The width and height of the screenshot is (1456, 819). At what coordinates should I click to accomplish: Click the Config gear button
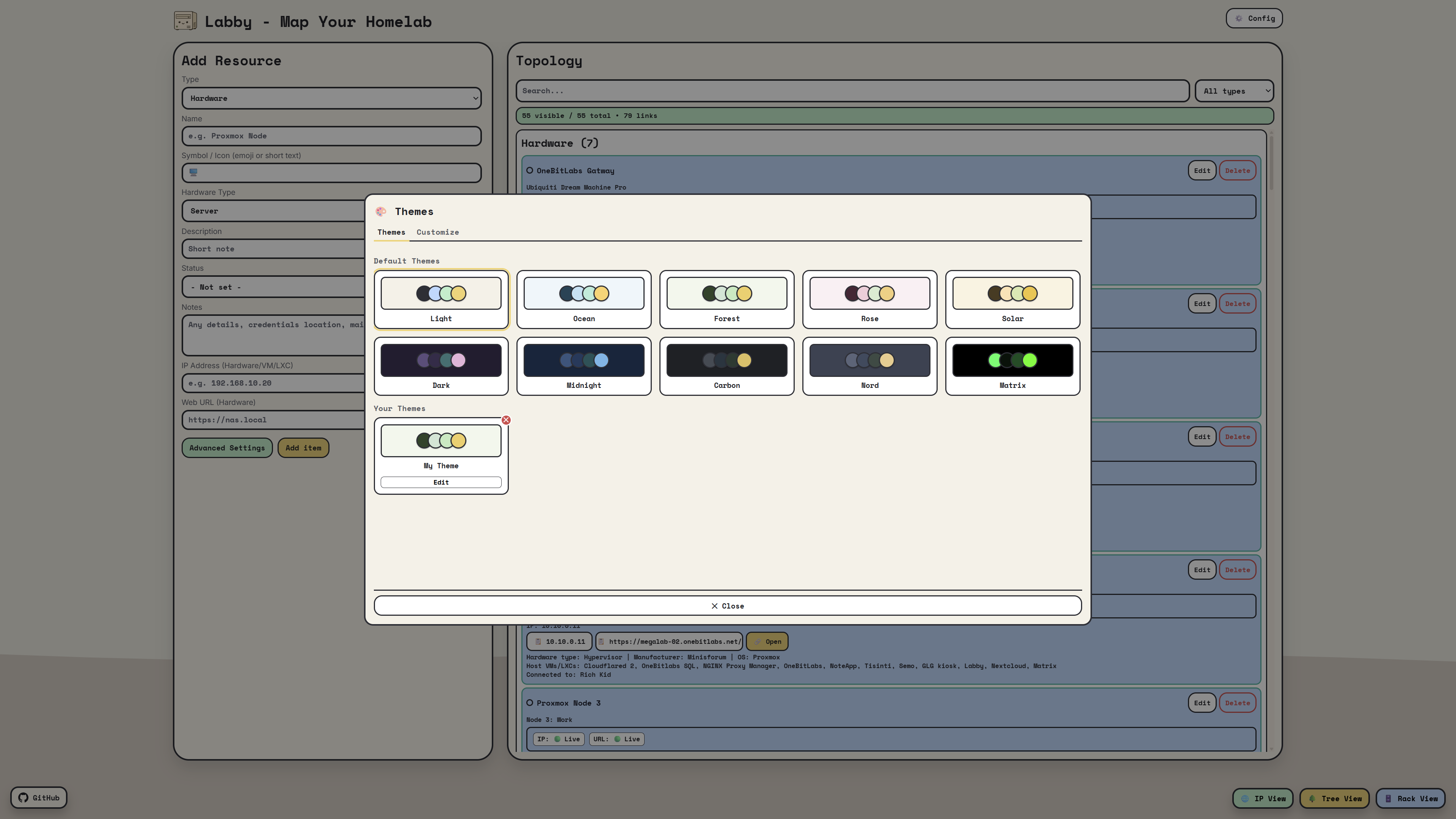tap(1254, 18)
